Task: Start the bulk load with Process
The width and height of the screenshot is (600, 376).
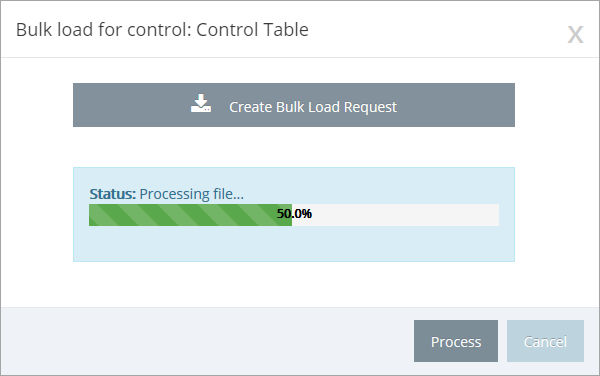Action: pos(456,341)
